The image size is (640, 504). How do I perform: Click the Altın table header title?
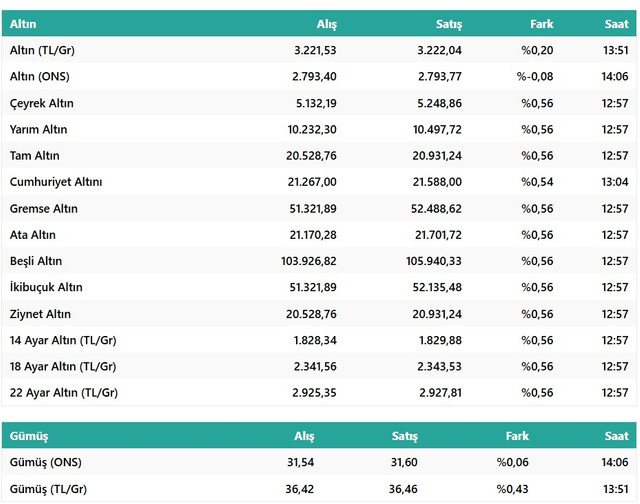(23, 24)
